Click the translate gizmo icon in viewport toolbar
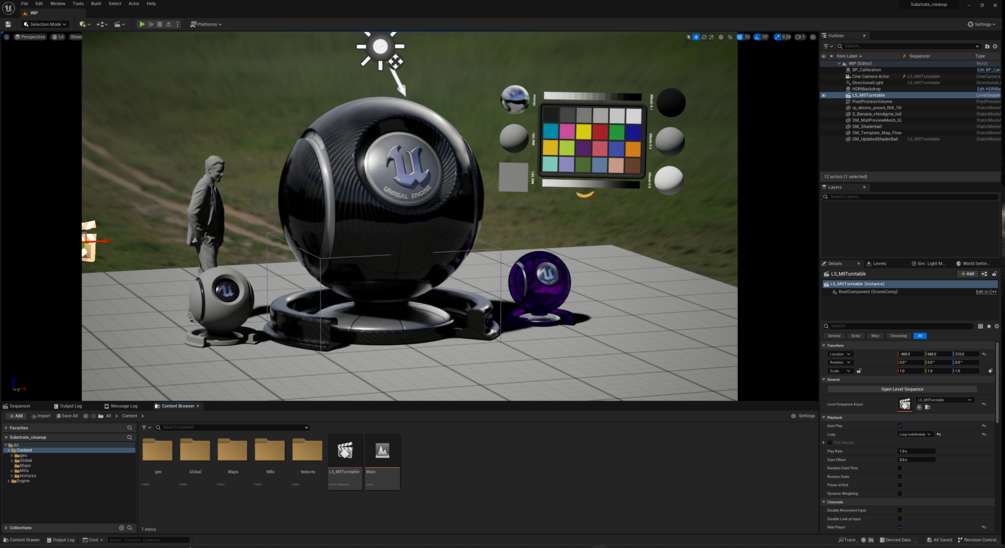This screenshot has height=548, width=1005. pos(696,37)
